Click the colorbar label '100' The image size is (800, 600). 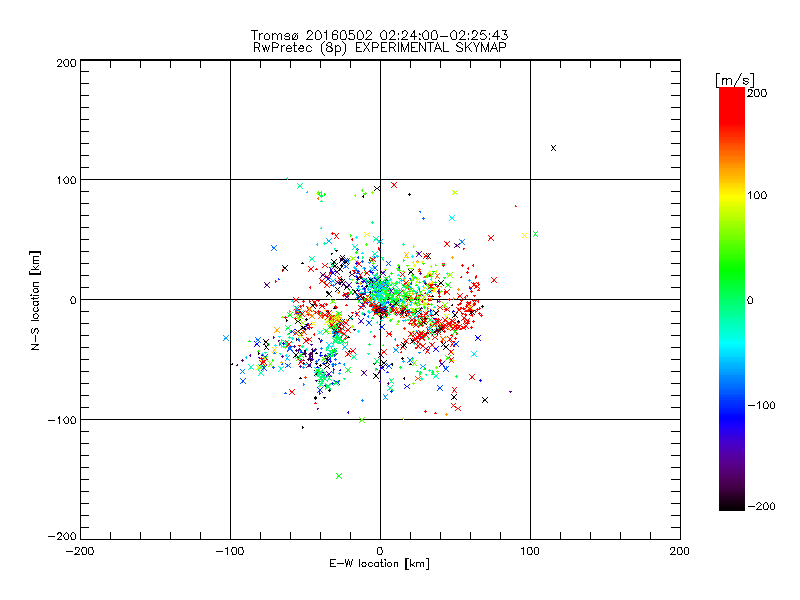pyautogui.click(x=757, y=195)
